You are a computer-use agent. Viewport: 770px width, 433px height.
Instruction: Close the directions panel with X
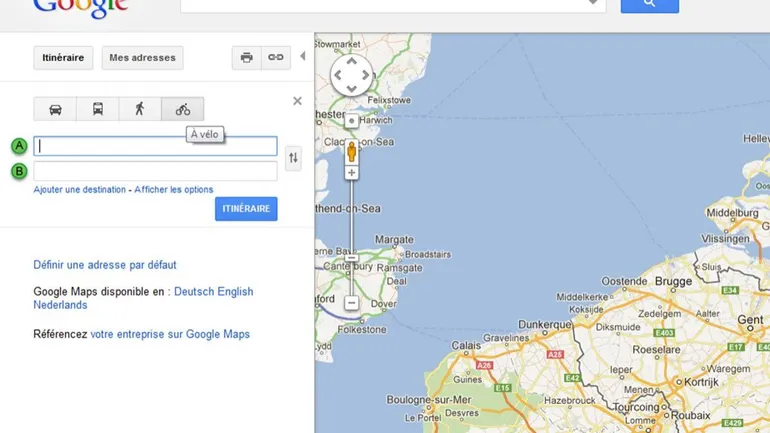pyautogui.click(x=297, y=101)
